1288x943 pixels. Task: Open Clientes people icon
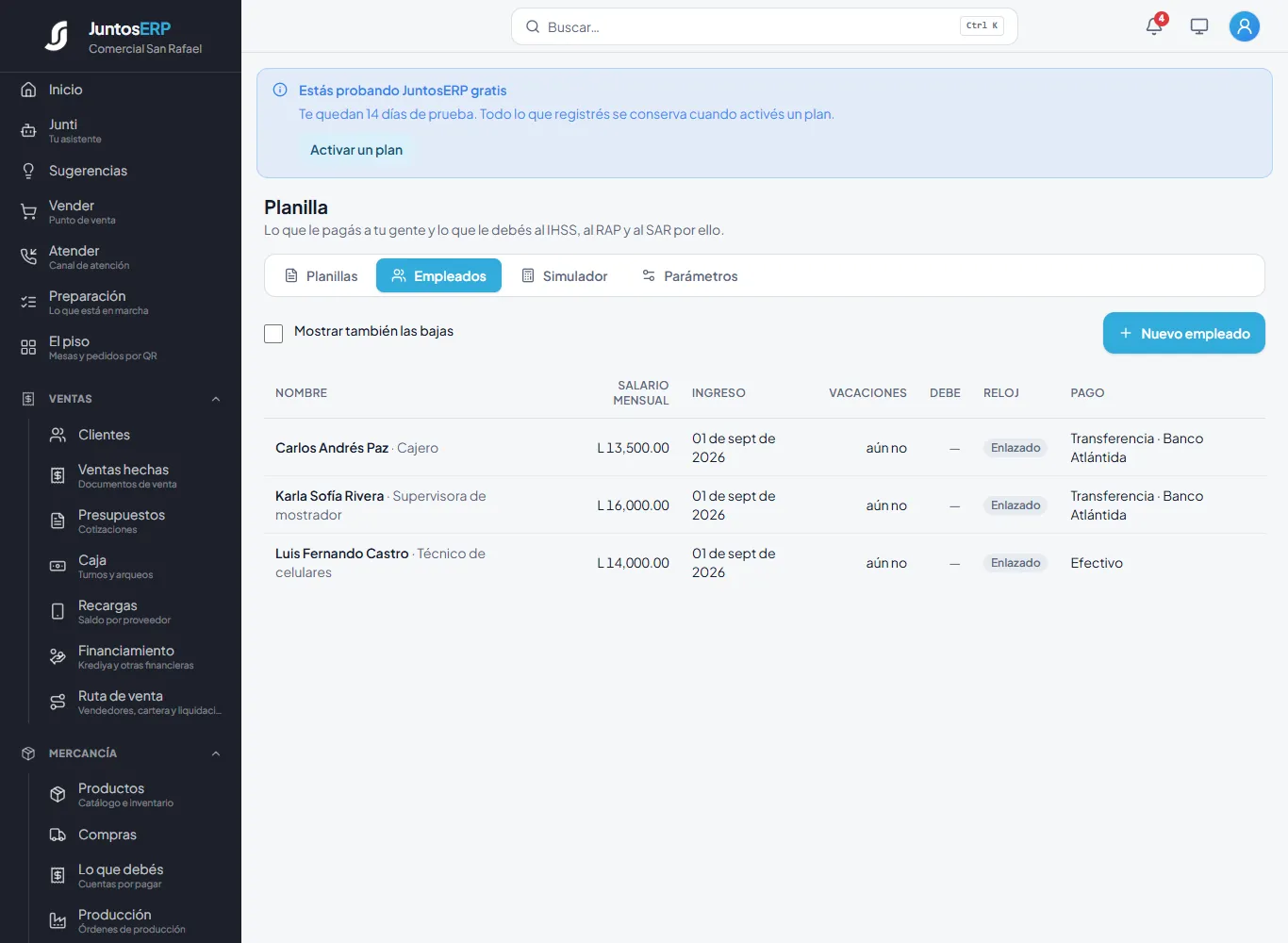[58, 435]
